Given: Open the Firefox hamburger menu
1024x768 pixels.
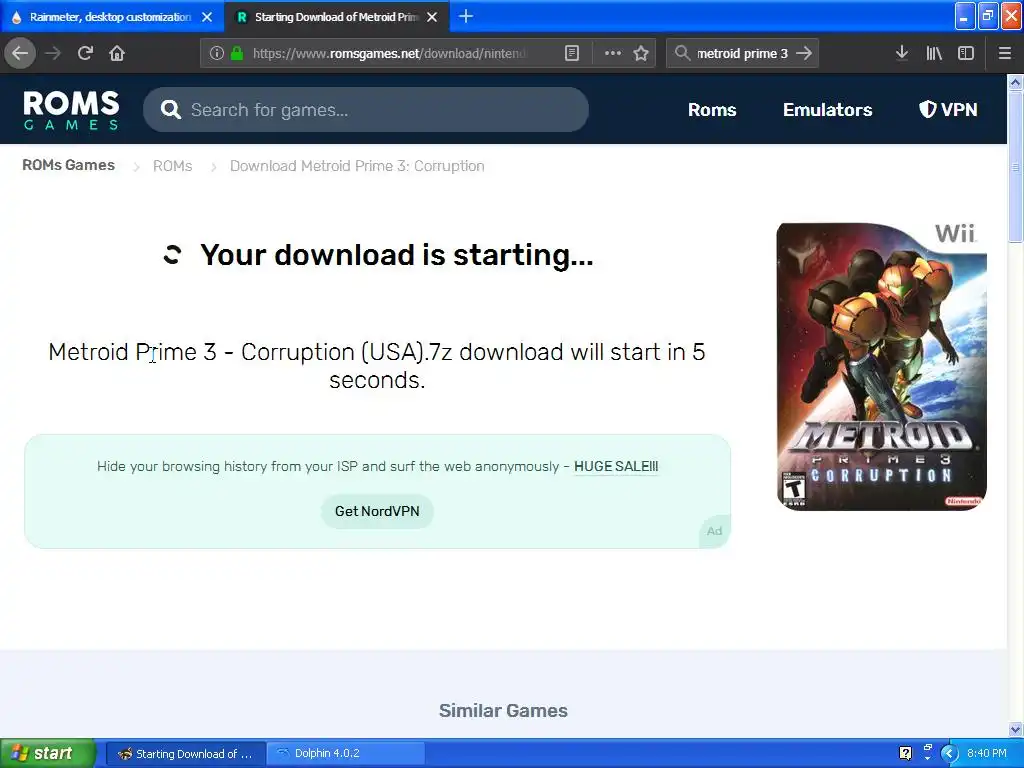Looking at the screenshot, I should (x=1004, y=54).
